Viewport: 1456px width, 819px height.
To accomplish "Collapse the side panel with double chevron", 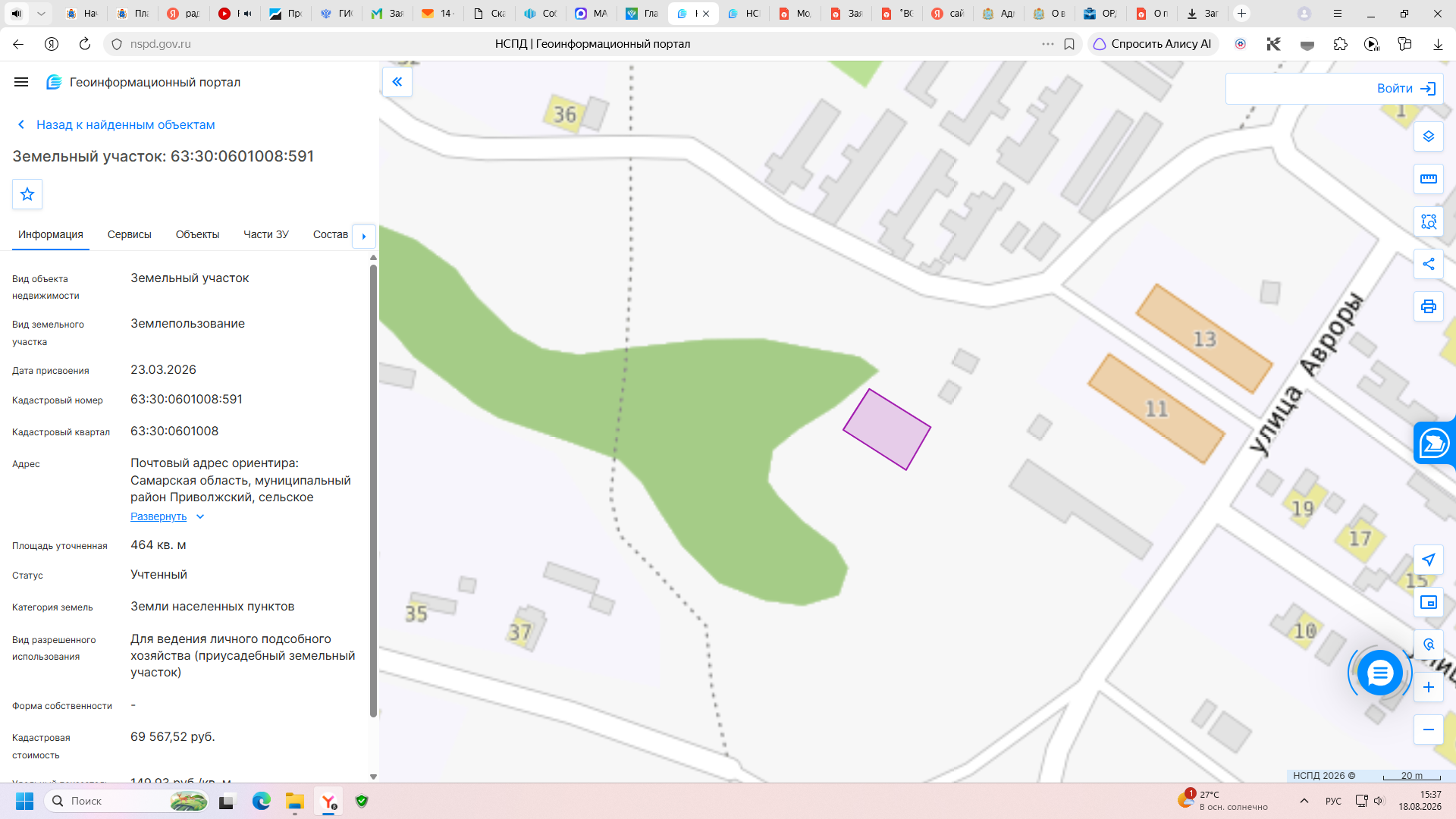I will 397,82.
